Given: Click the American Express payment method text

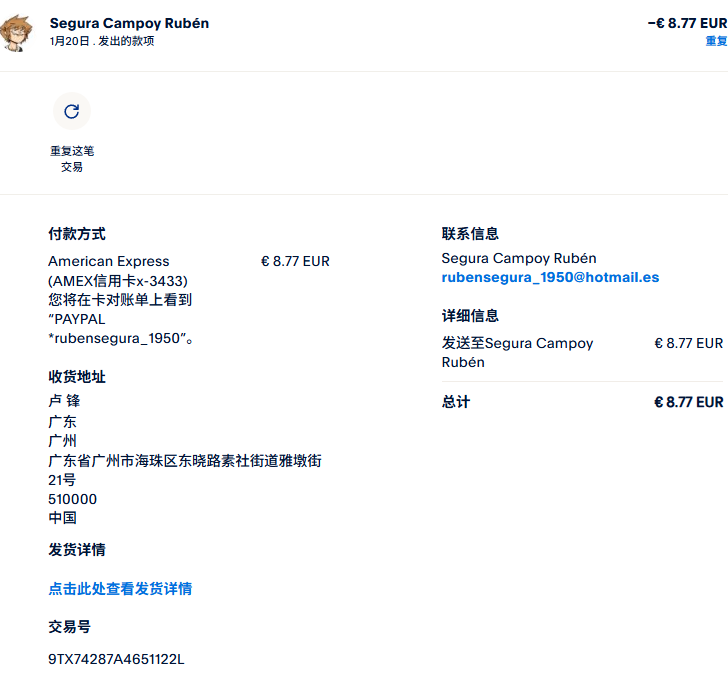Looking at the screenshot, I should (109, 261).
